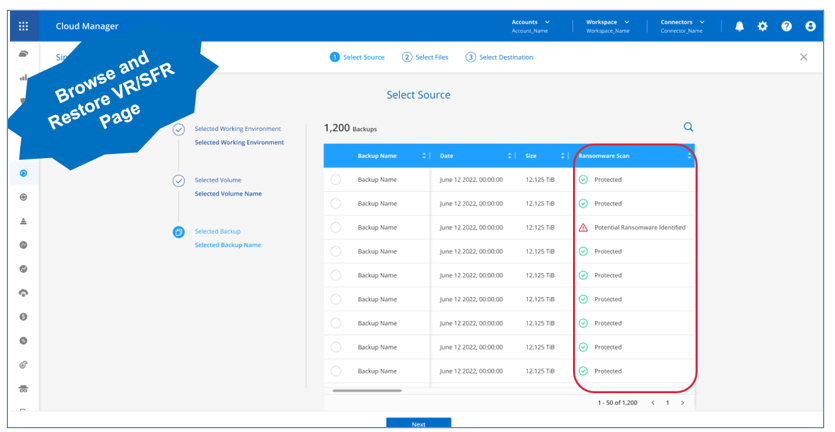Open the help question mark icon
The image size is (835, 432).
786,26
